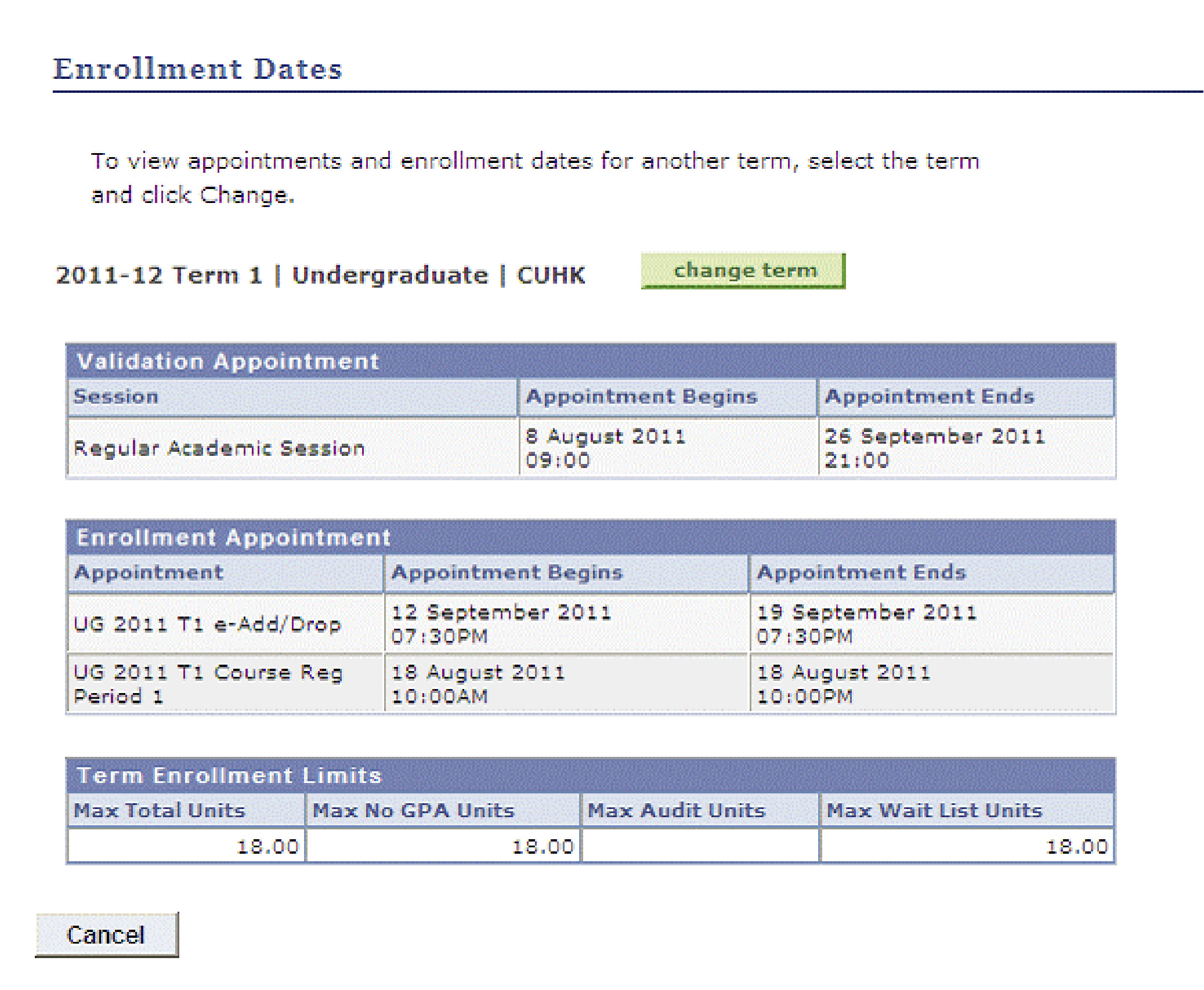Click the UG 2011 T1 e-Add/Drop row label
1204x990 pixels.
pyautogui.click(x=207, y=625)
